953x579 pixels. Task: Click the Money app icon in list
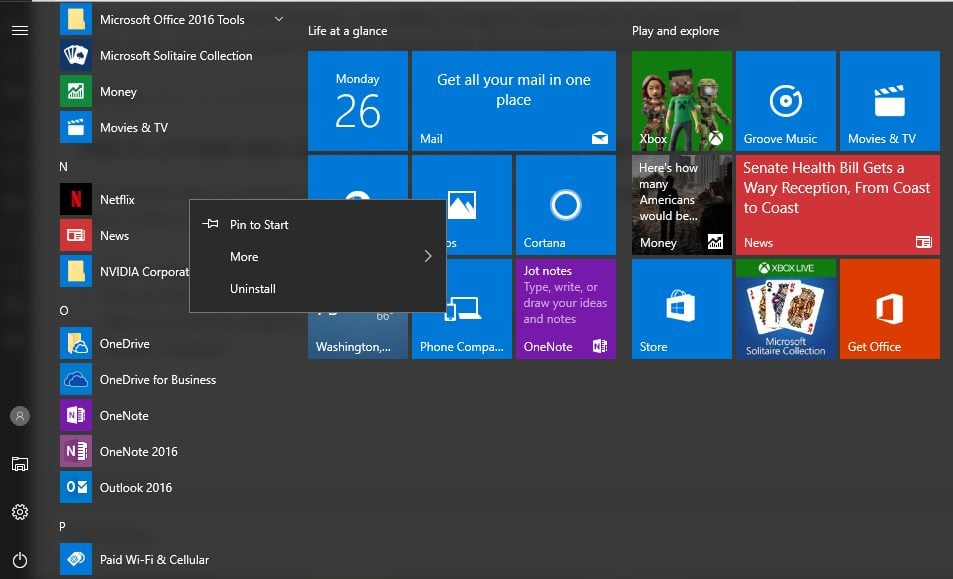click(76, 92)
